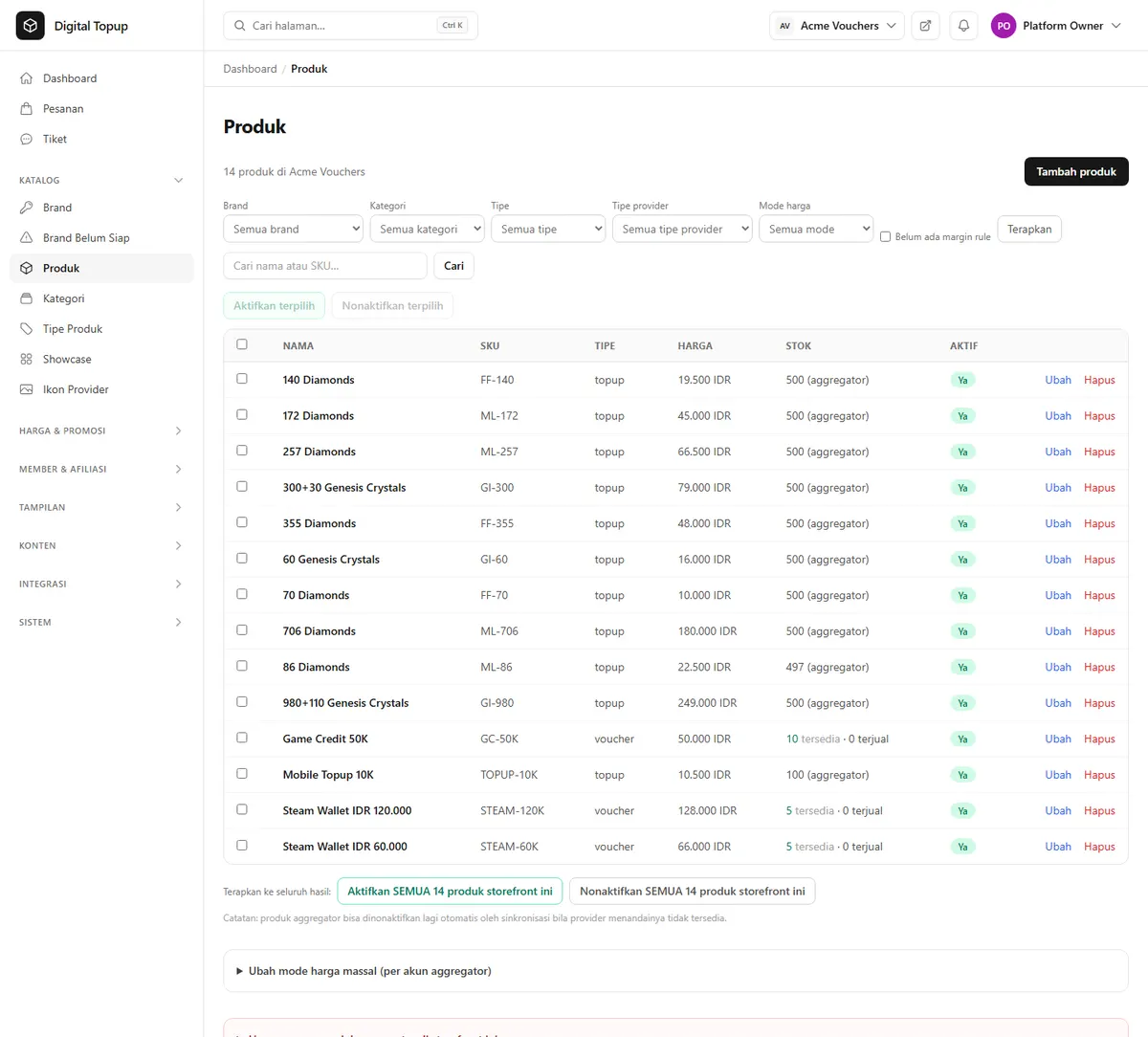Click the Tambah produk button
1148x1037 pixels.
[1076, 171]
